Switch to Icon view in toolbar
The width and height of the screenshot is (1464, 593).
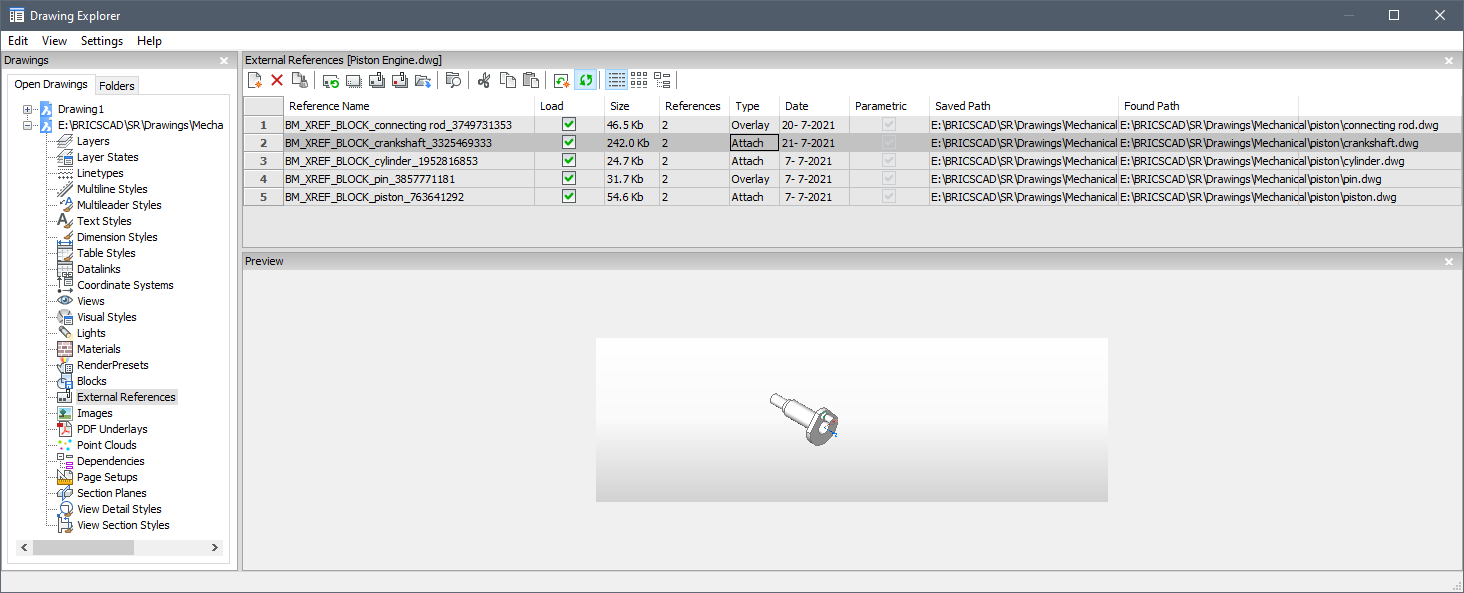(x=639, y=80)
